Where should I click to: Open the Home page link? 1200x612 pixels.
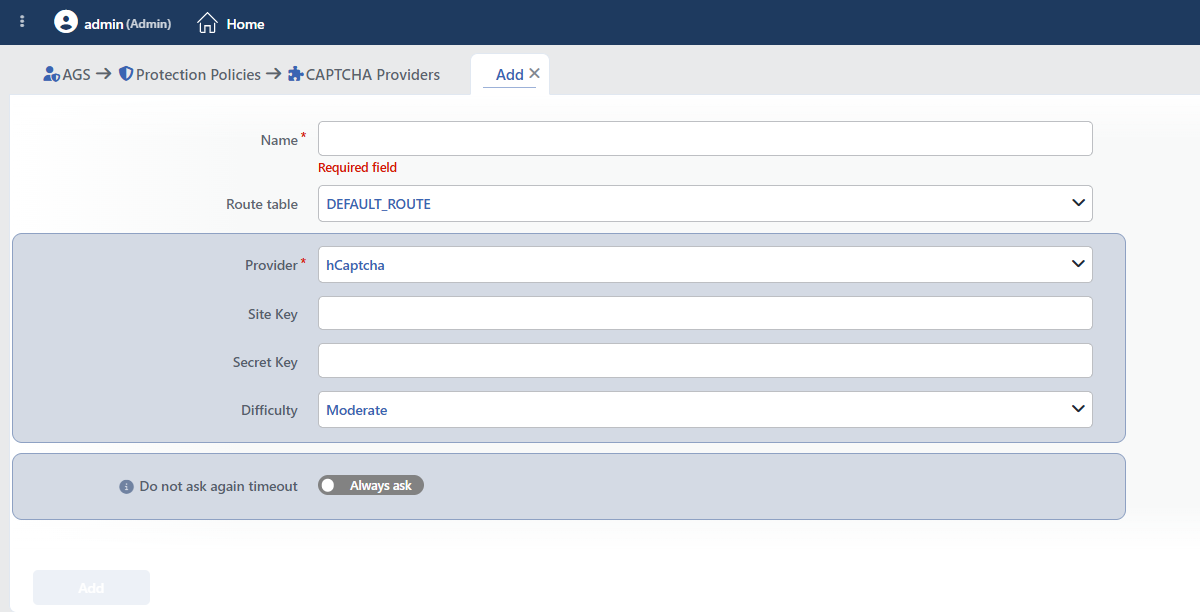pyautogui.click(x=245, y=23)
